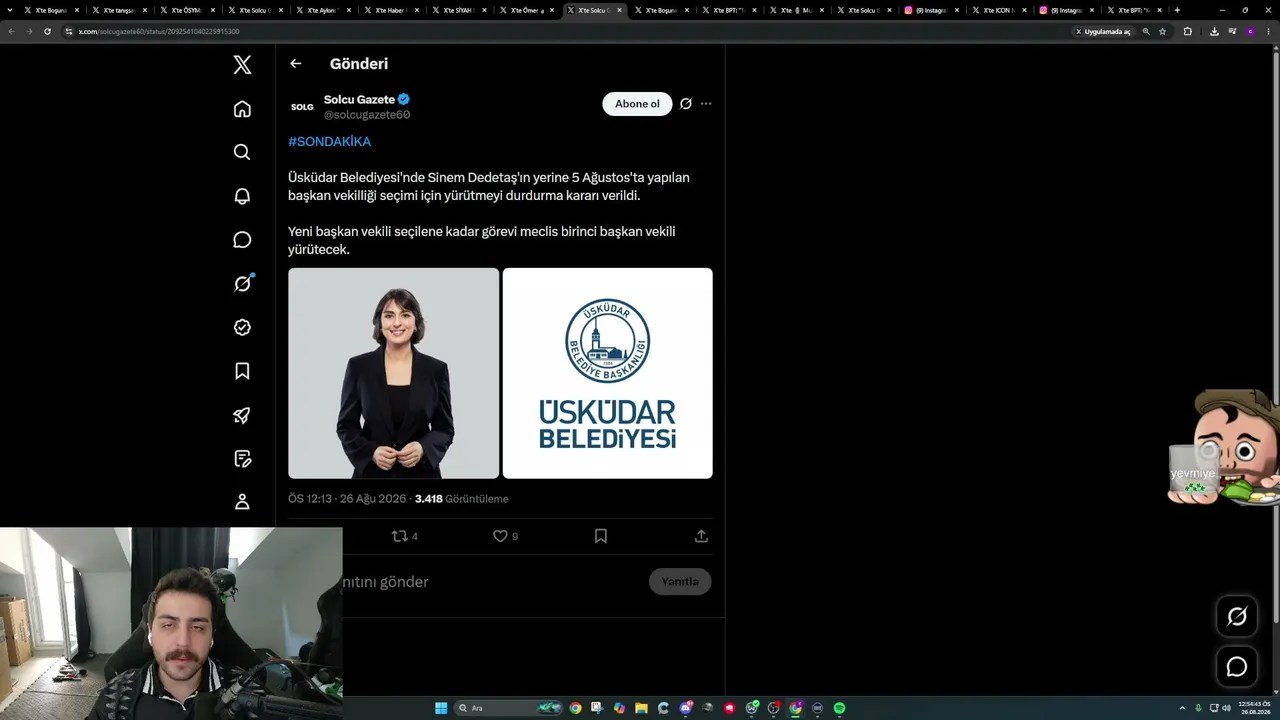Open the @solcugazete60 handle link

pyautogui.click(x=367, y=115)
